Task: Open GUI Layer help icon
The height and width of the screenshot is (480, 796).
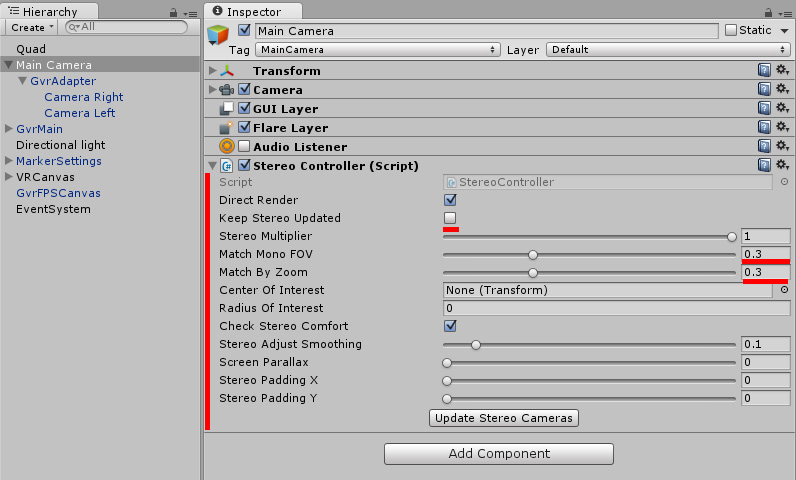Action: [x=764, y=108]
